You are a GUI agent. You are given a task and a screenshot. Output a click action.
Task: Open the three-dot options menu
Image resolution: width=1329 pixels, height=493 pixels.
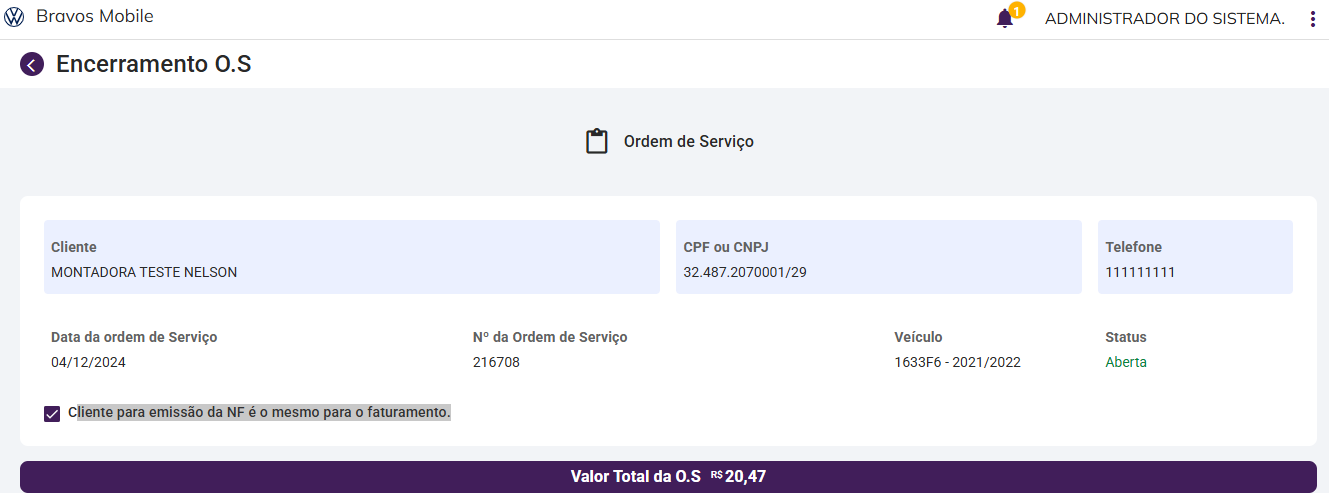1312,19
